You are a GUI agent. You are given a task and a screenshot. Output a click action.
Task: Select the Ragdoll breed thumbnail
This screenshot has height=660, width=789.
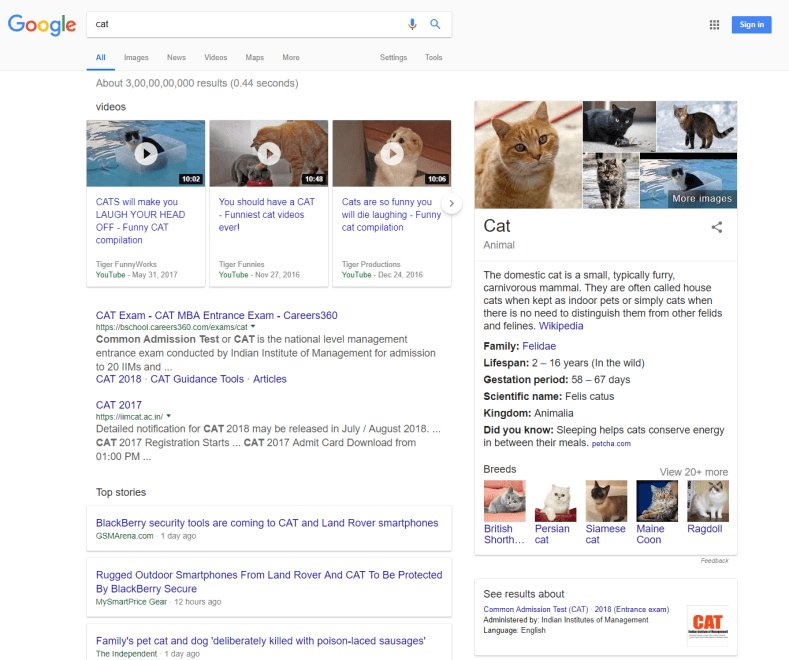click(x=708, y=501)
